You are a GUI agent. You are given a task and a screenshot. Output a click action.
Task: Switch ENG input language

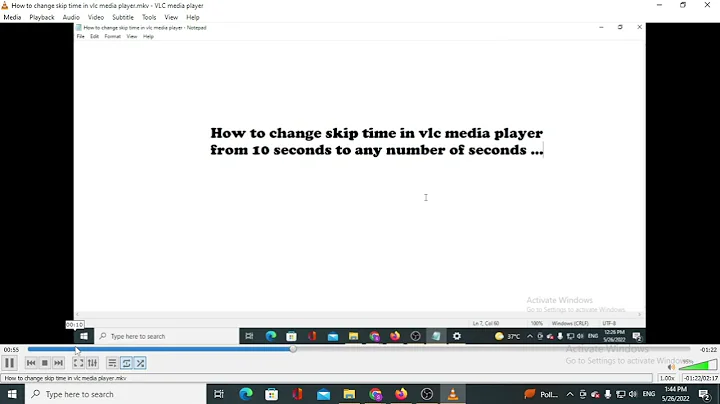649,394
